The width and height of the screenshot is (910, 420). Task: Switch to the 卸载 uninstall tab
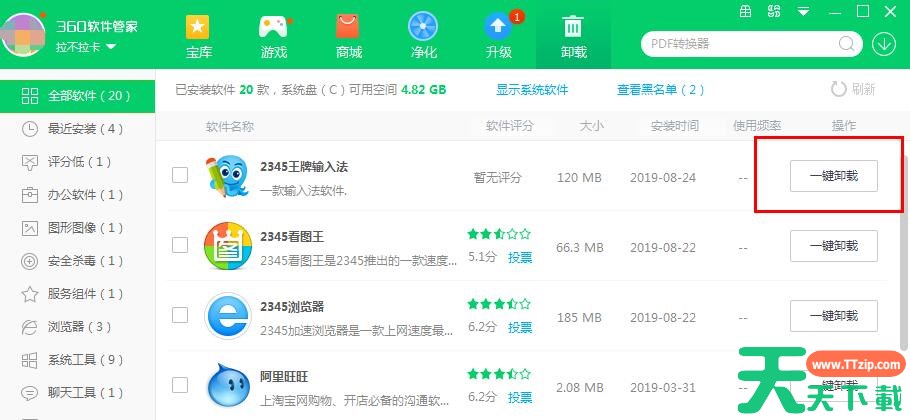click(x=573, y=36)
